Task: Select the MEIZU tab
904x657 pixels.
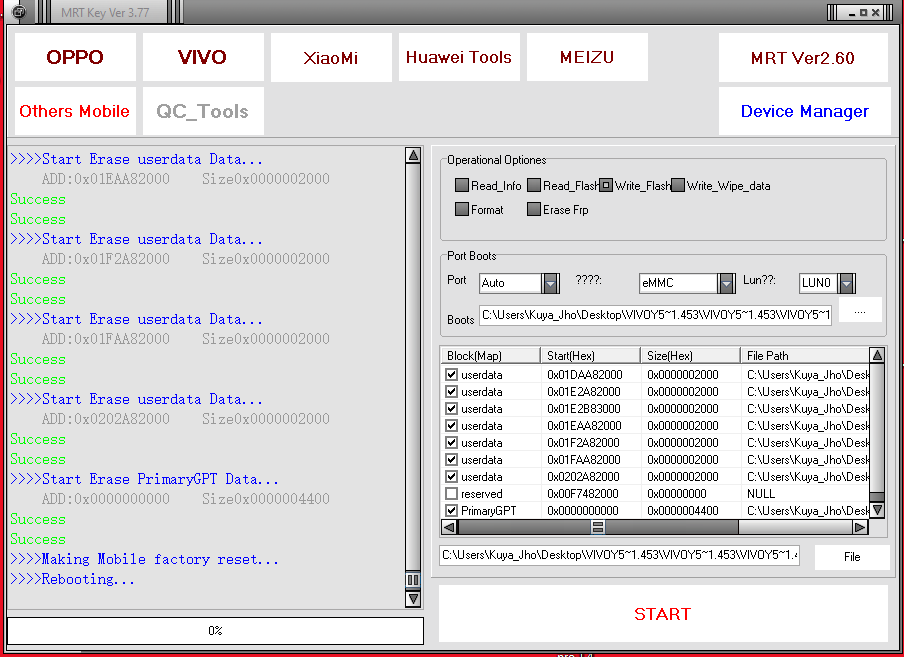Action: [587, 57]
